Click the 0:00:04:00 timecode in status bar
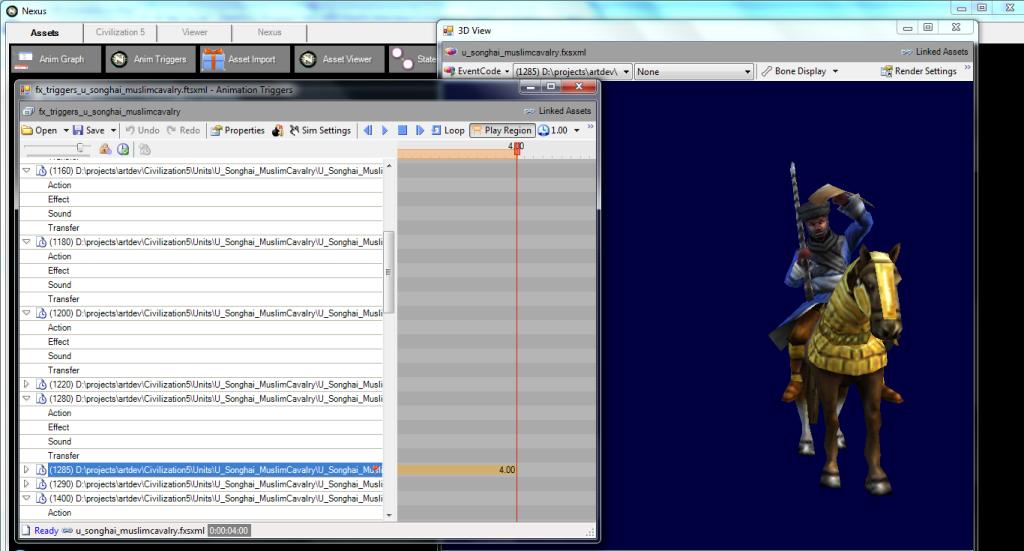 (229, 531)
